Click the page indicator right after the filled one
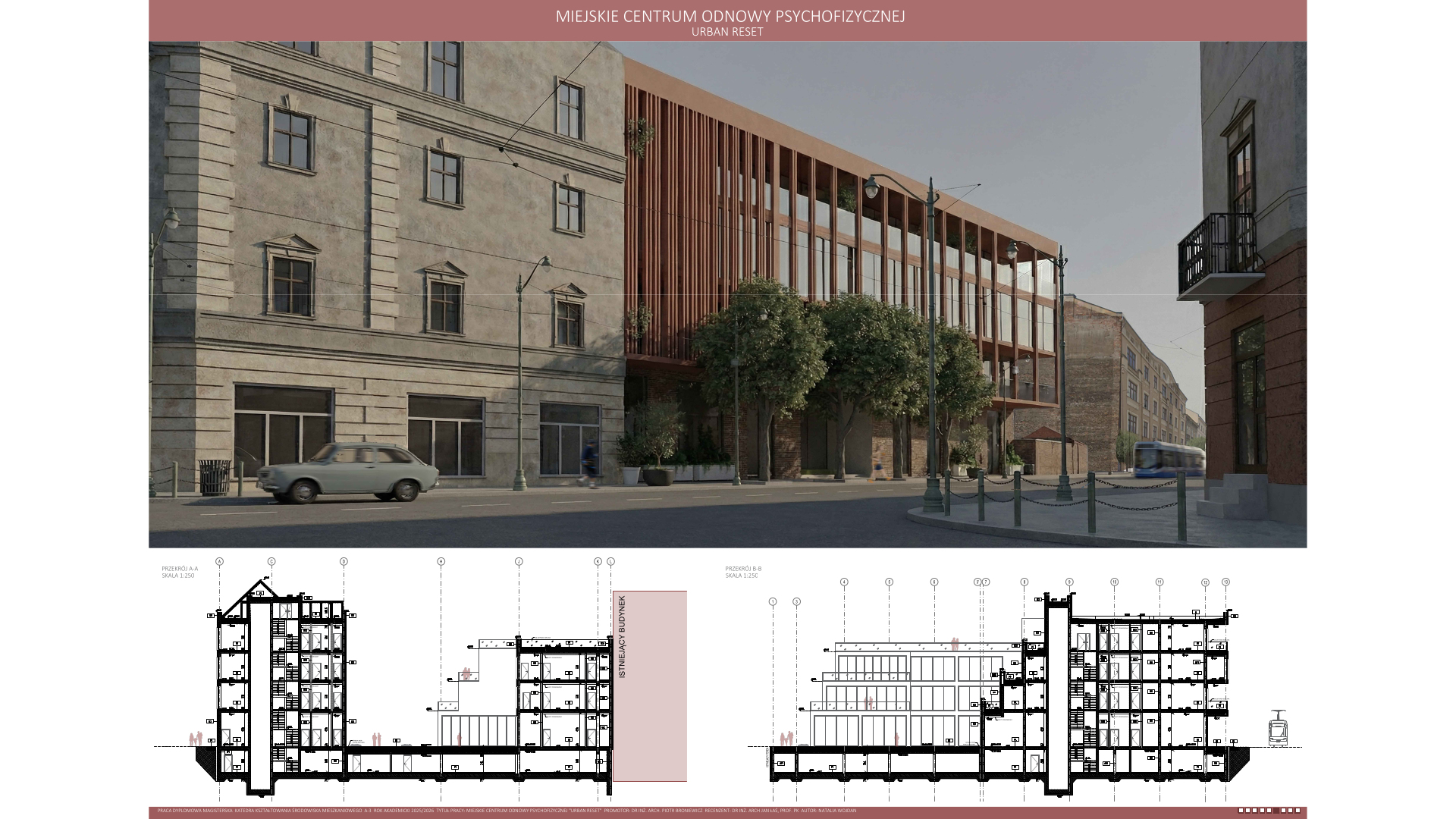This screenshot has width=1456, height=819. tap(1283, 811)
